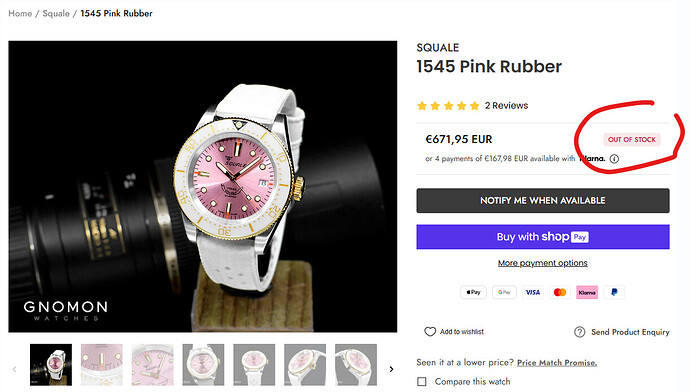Screen dimensions: 690x392
Task: Click the question mark enquiry icon
Action: pyautogui.click(x=580, y=332)
